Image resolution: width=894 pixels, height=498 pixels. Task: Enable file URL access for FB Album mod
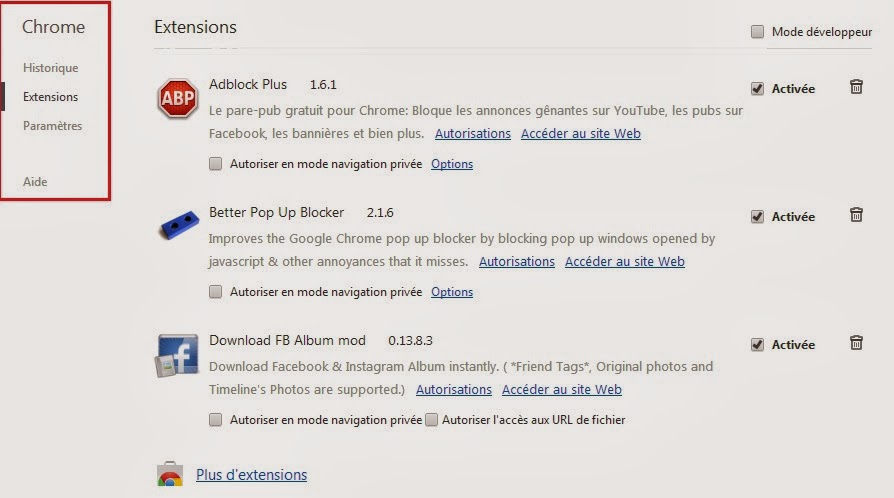(432, 420)
